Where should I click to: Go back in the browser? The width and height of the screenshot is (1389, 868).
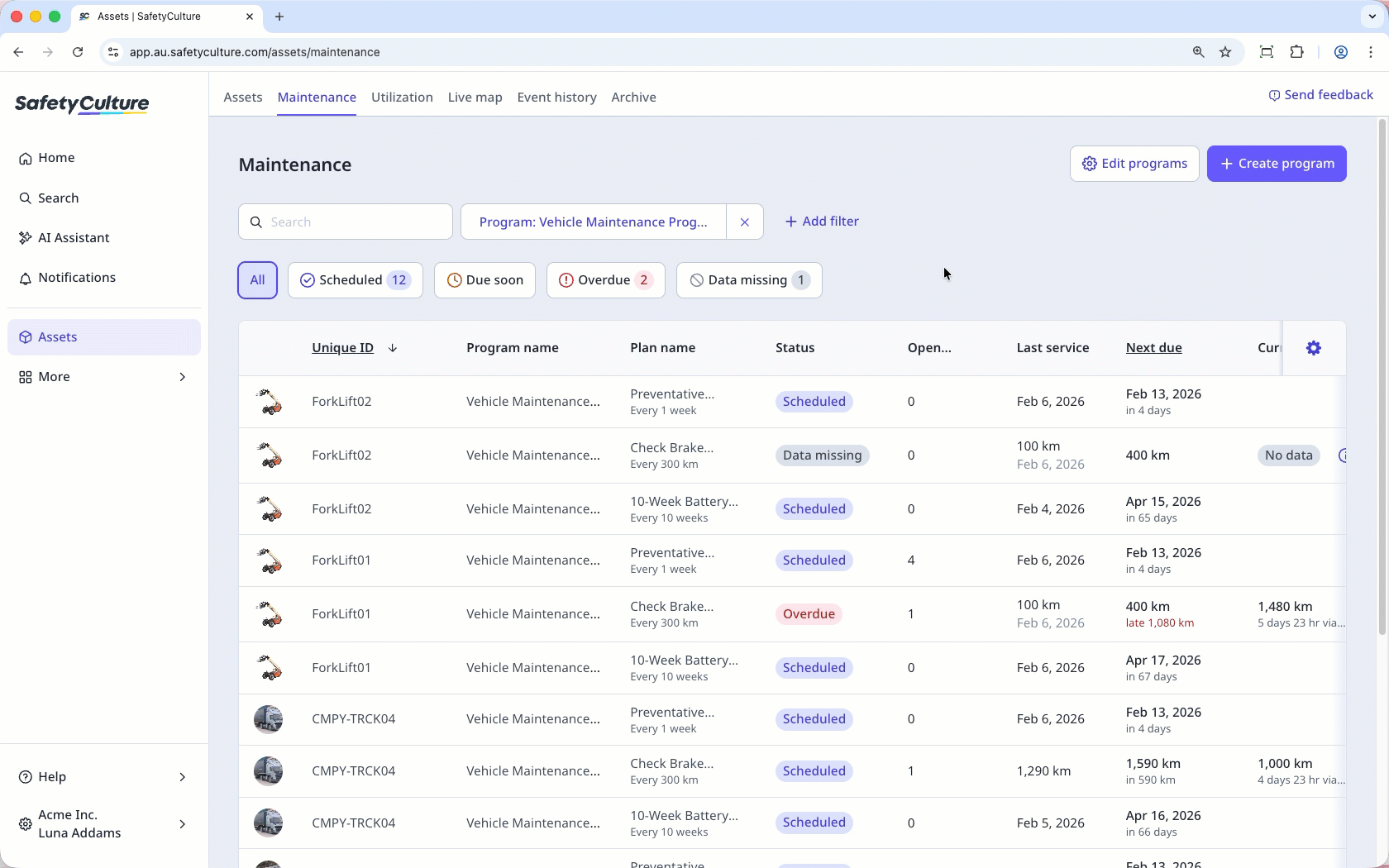tap(18, 52)
